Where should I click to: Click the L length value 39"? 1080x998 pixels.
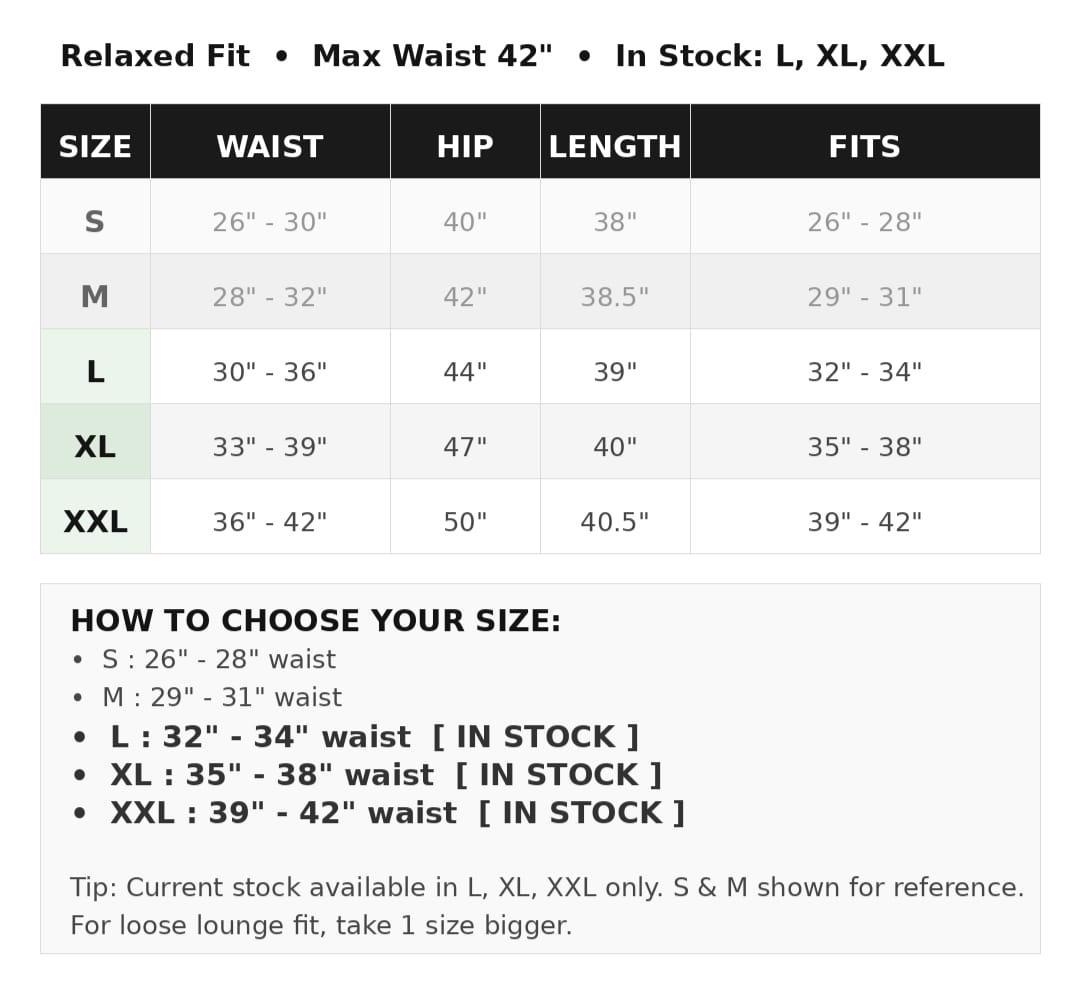[x=615, y=372]
